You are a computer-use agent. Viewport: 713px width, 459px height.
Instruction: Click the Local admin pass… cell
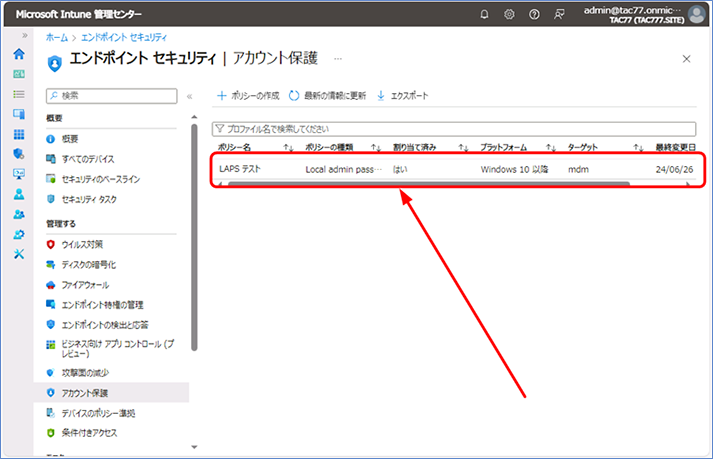click(x=344, y=169)
